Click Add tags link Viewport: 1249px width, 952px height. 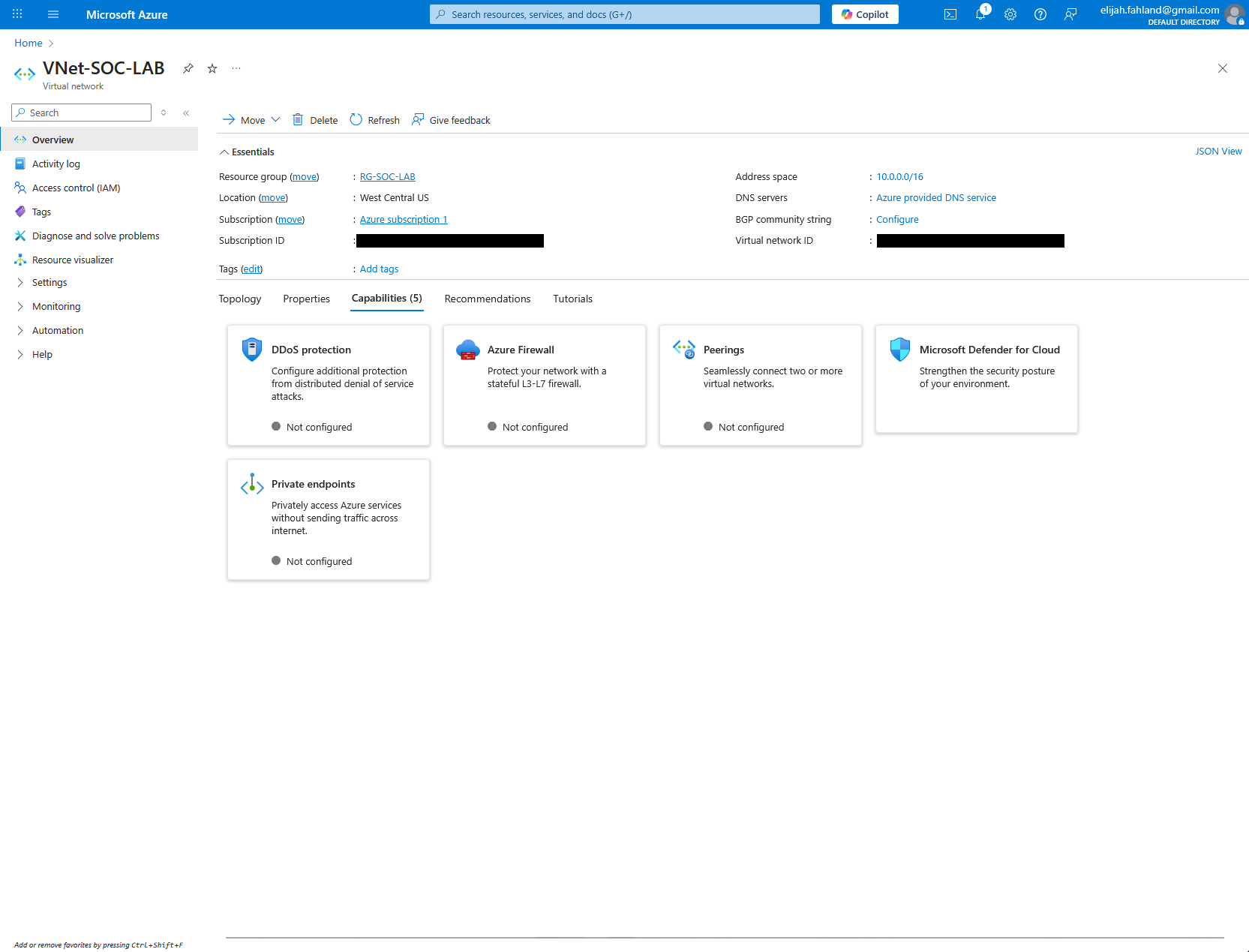(x=379, y=269)
